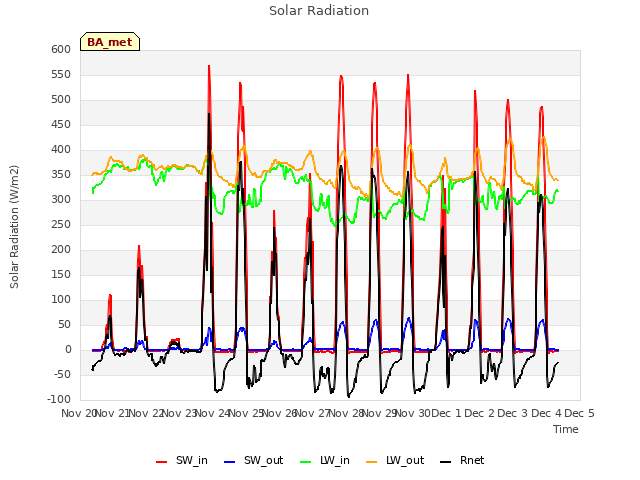The width and height of the screenshot is (640, 480).
Task: Click the 550 y-axis tick label
Action: tap(61, 74)
